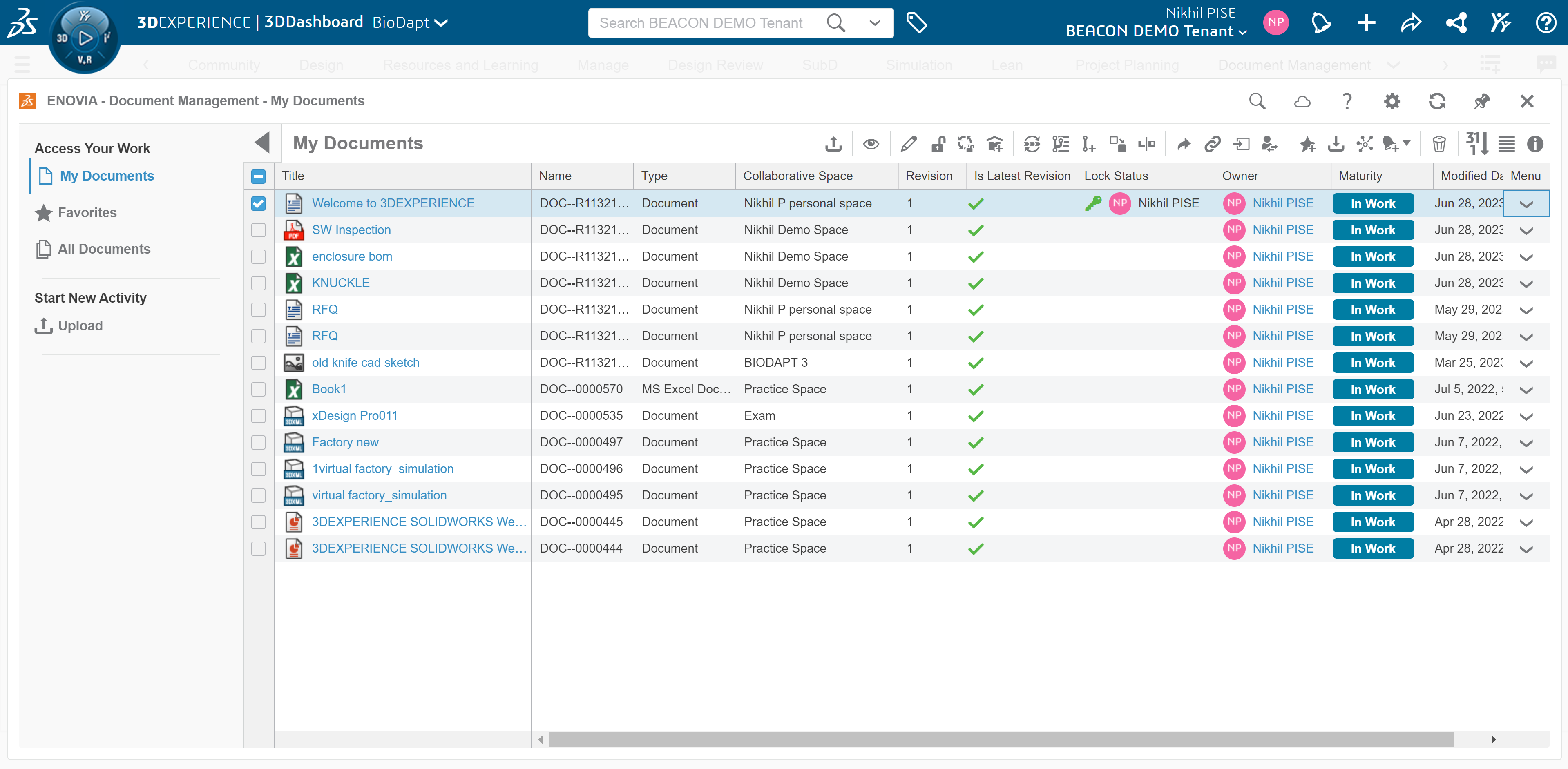Click the compare icon in the toolbar
This screenshot has height=769, width=1568.
tap(1146, 144)
